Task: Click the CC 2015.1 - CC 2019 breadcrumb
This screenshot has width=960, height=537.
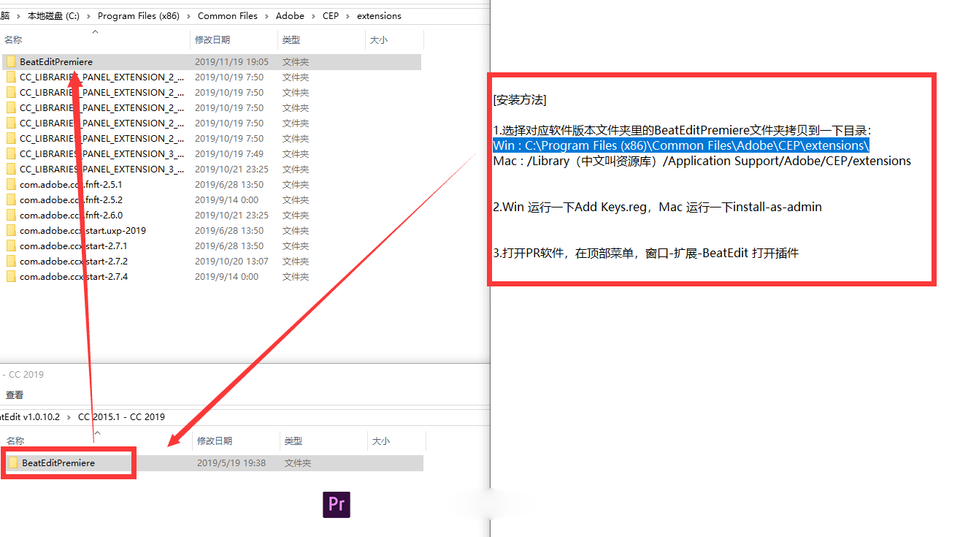Action: [x=121, y=417]
